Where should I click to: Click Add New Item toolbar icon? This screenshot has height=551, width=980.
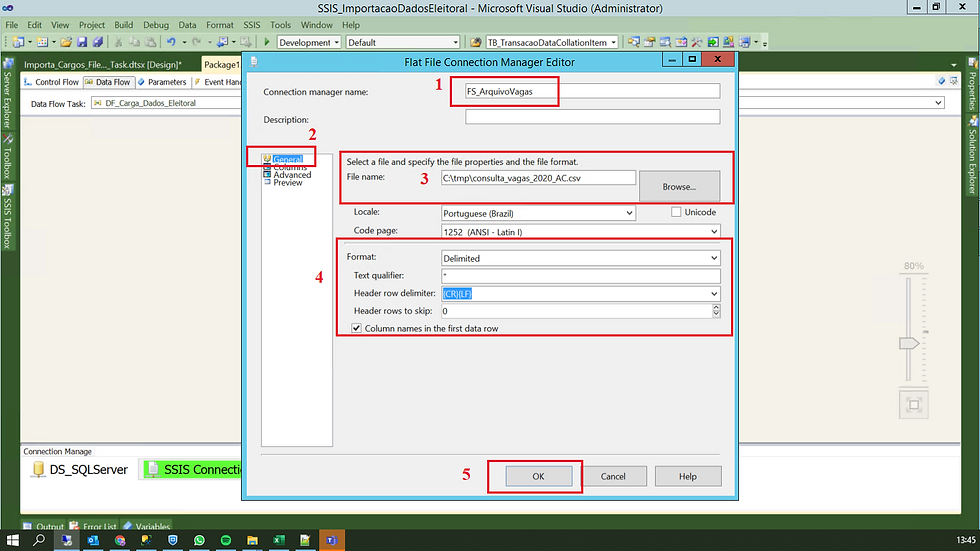pyautogui.click(x=42, y=42)
